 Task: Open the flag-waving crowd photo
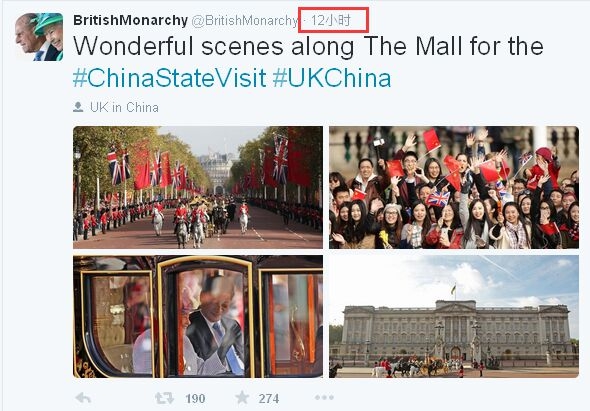454,187
